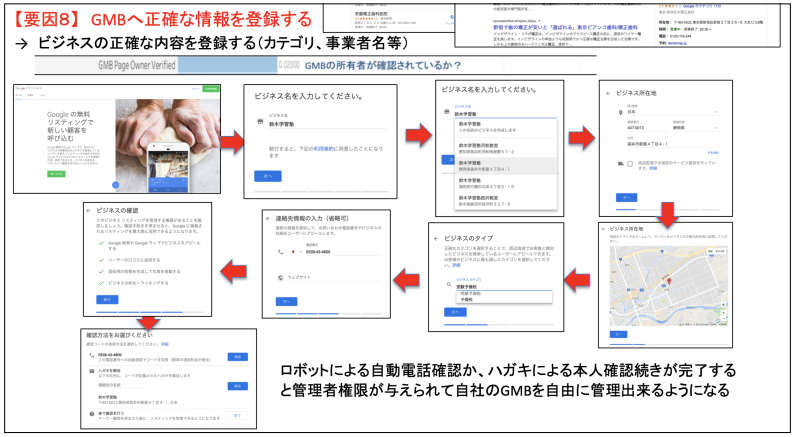This screenshot has height=437, width=795.
Task: Click postal code field 437-0013
Action: (647, 128)
